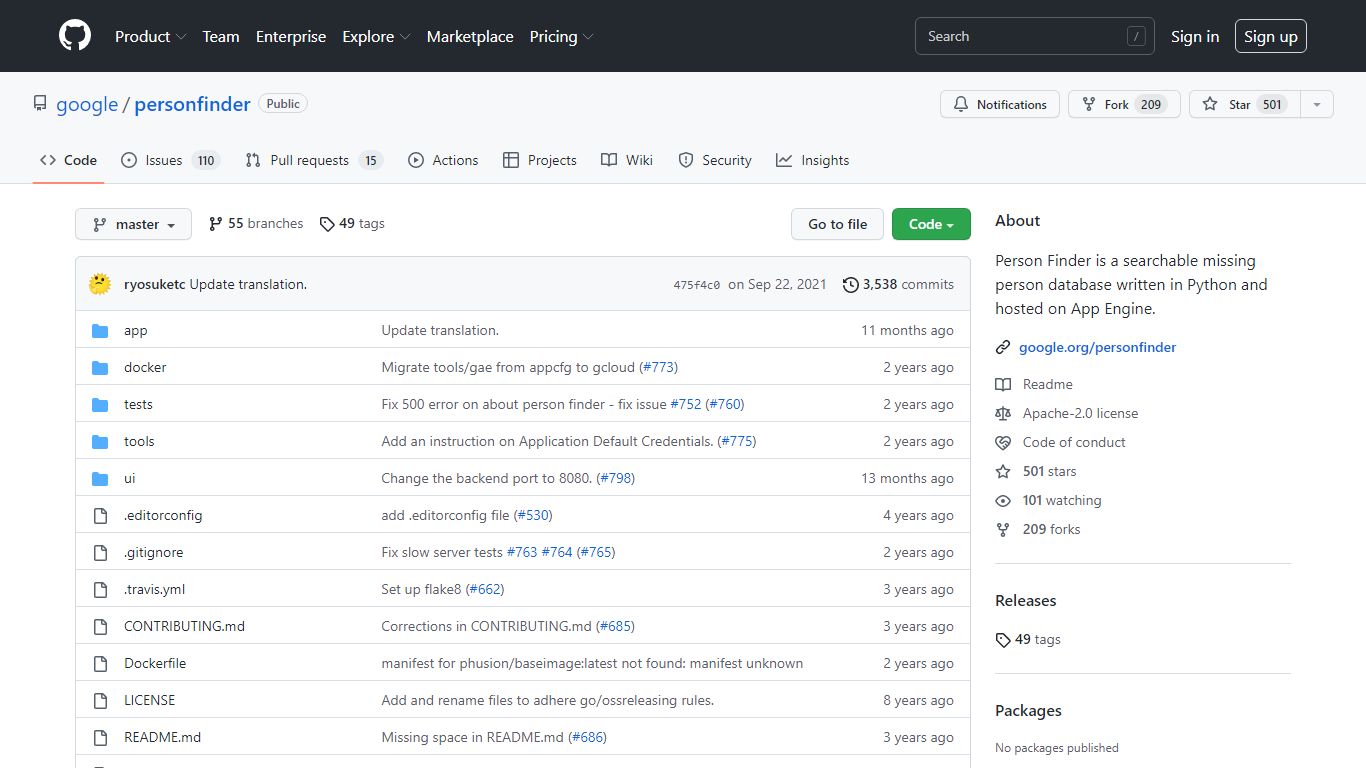Click the slash shortcut icon in search

1136,36
